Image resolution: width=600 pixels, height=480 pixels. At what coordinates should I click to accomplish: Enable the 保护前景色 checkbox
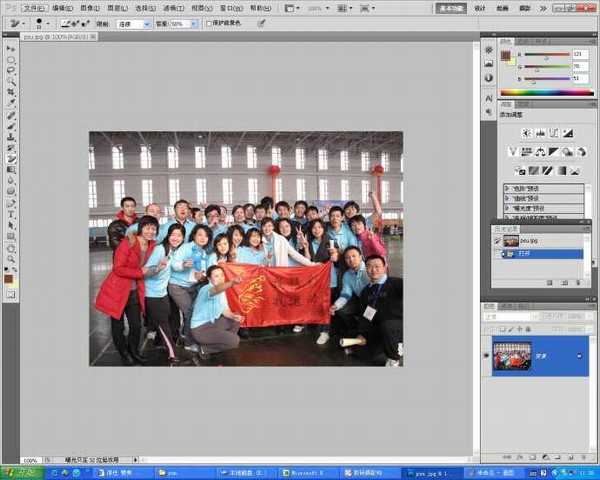click(x=208, y=23)
